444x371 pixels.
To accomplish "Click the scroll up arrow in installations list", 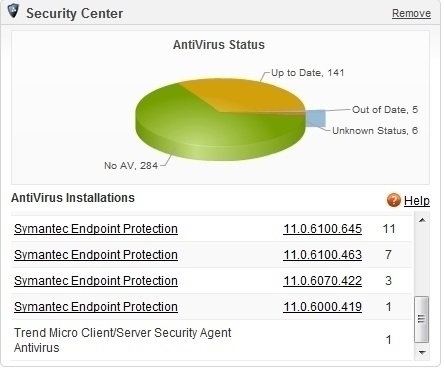I will (422, 220).
